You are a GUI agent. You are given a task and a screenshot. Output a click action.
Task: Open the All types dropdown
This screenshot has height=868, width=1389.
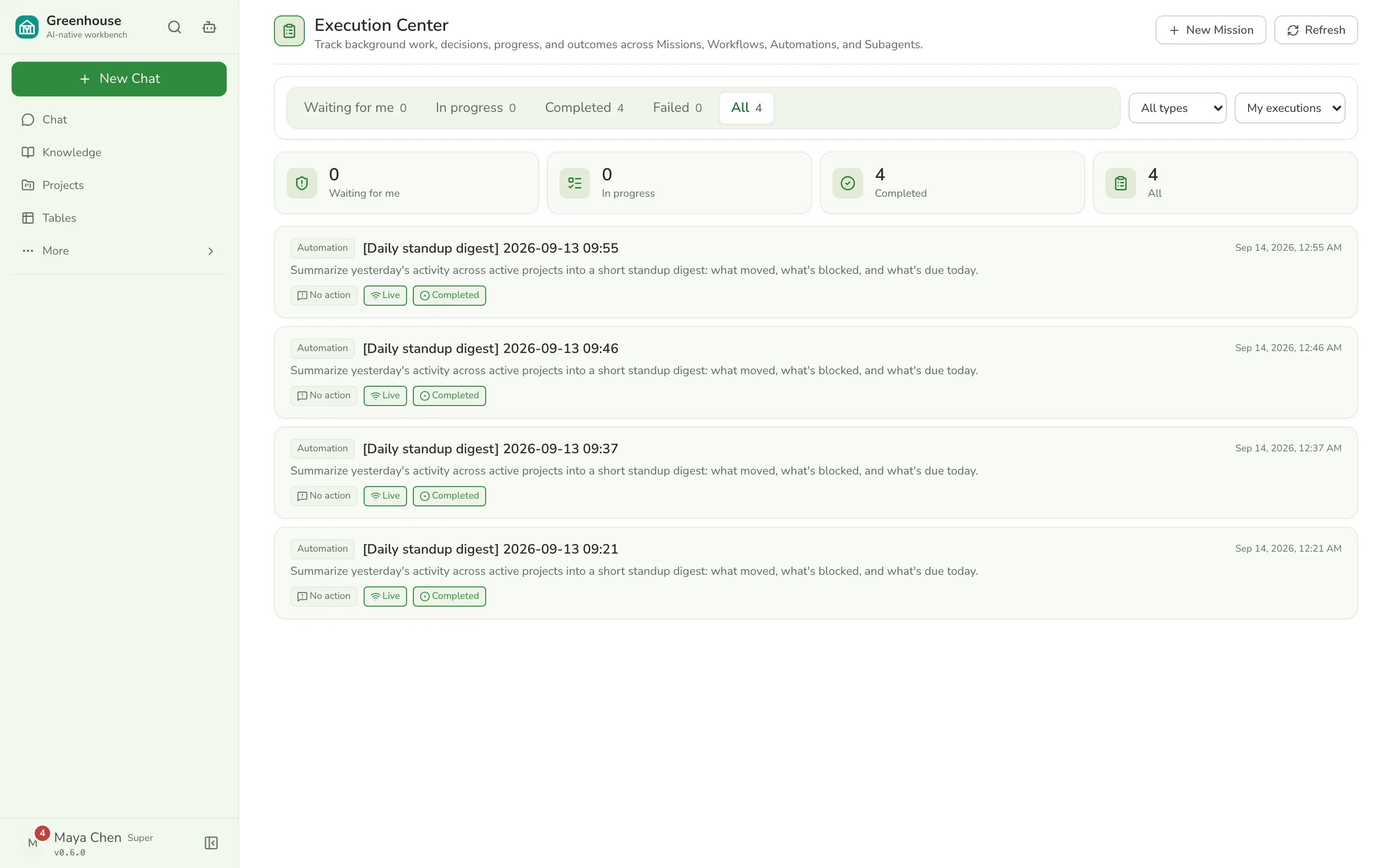1177,108
